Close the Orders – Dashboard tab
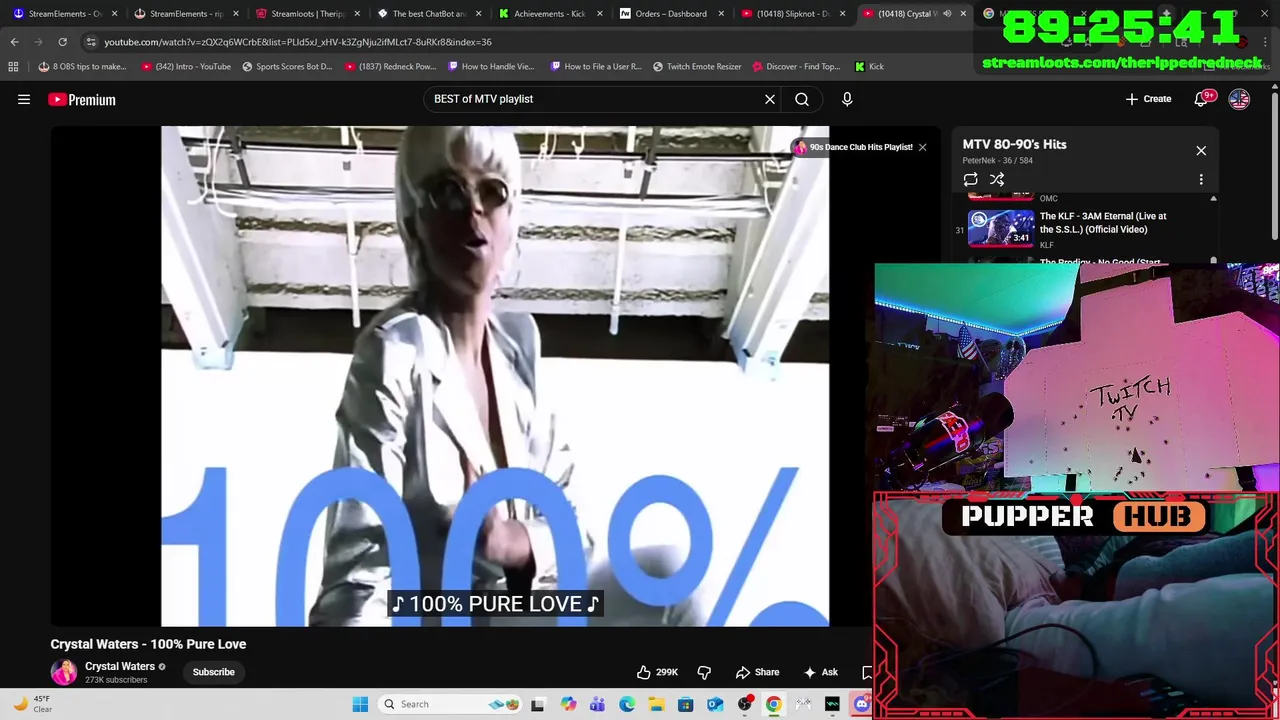The height and width of the screenshot is (720, 1280). [721, 14]
